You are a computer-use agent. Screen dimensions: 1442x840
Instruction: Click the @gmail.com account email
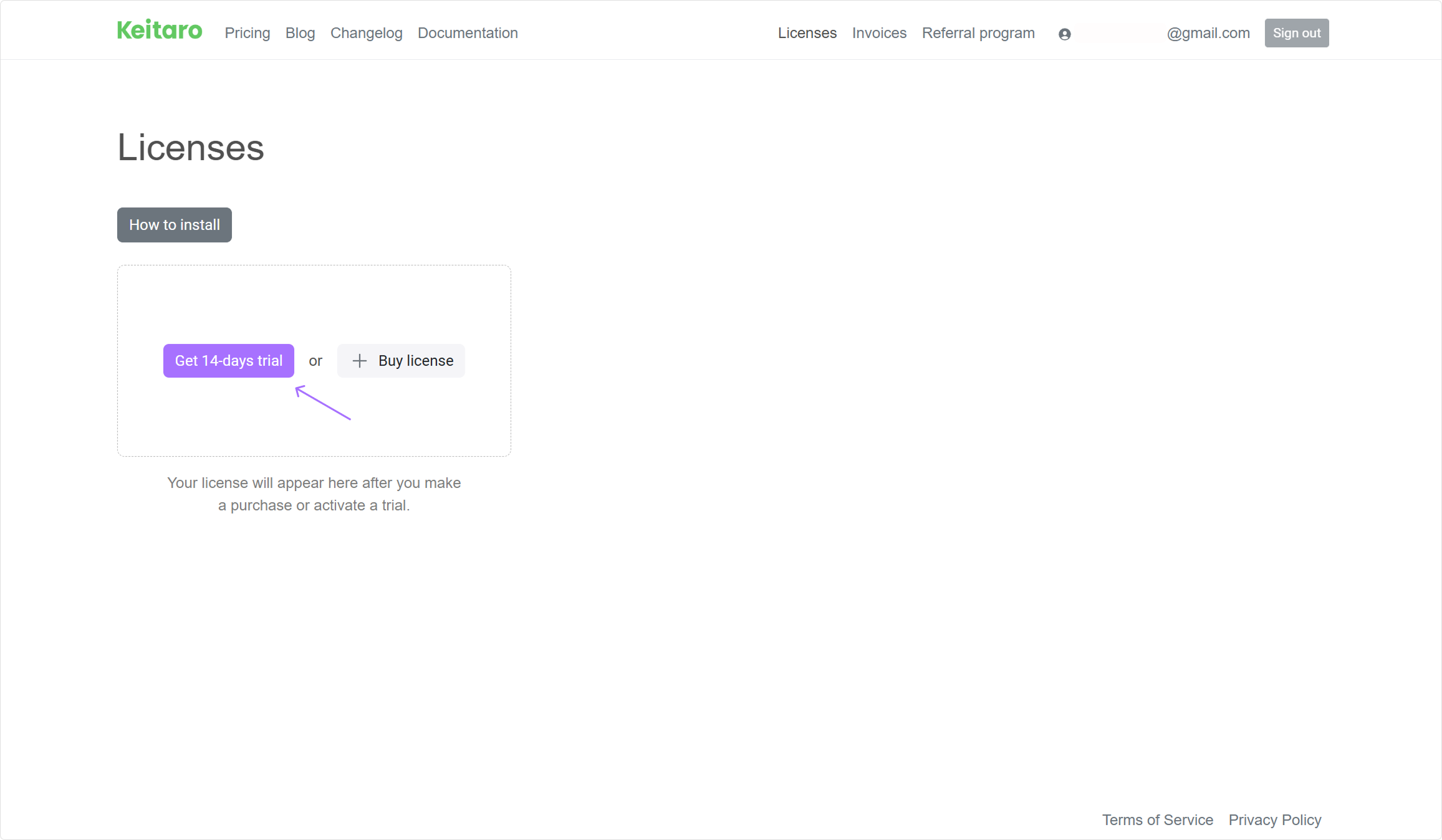coord(1208,33)
